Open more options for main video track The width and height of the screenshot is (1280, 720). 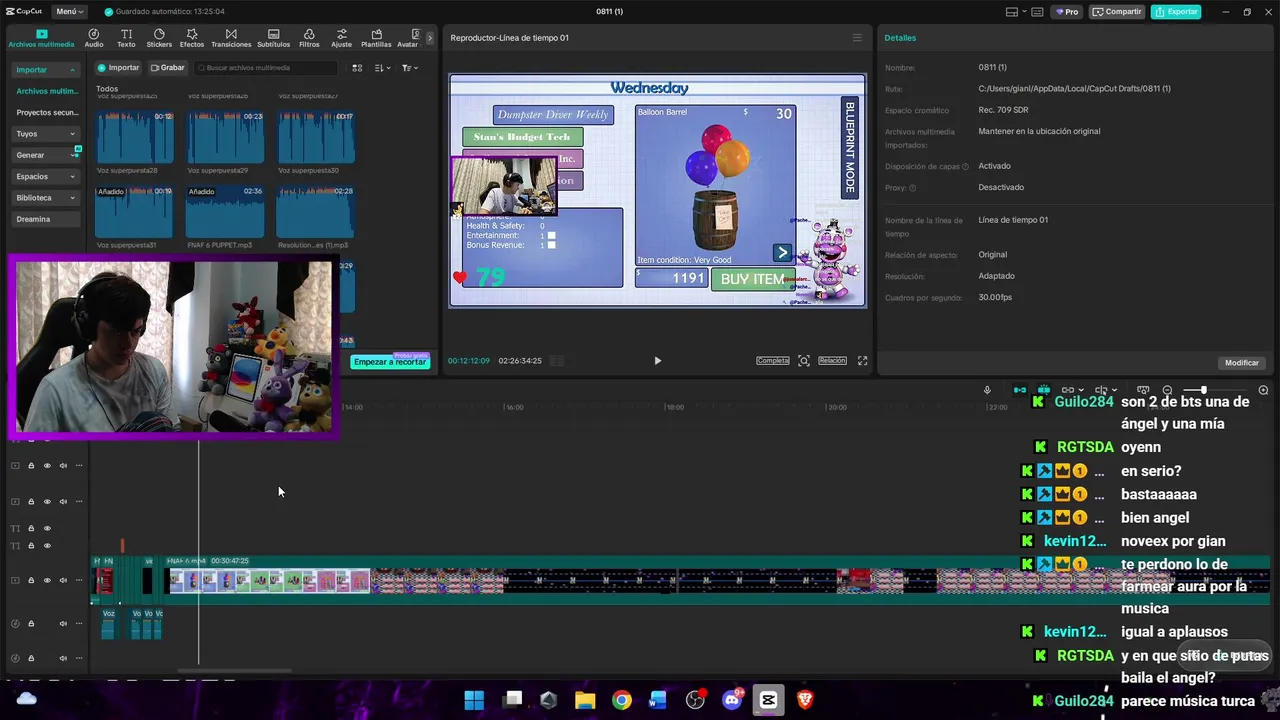[x=78, y=580]
